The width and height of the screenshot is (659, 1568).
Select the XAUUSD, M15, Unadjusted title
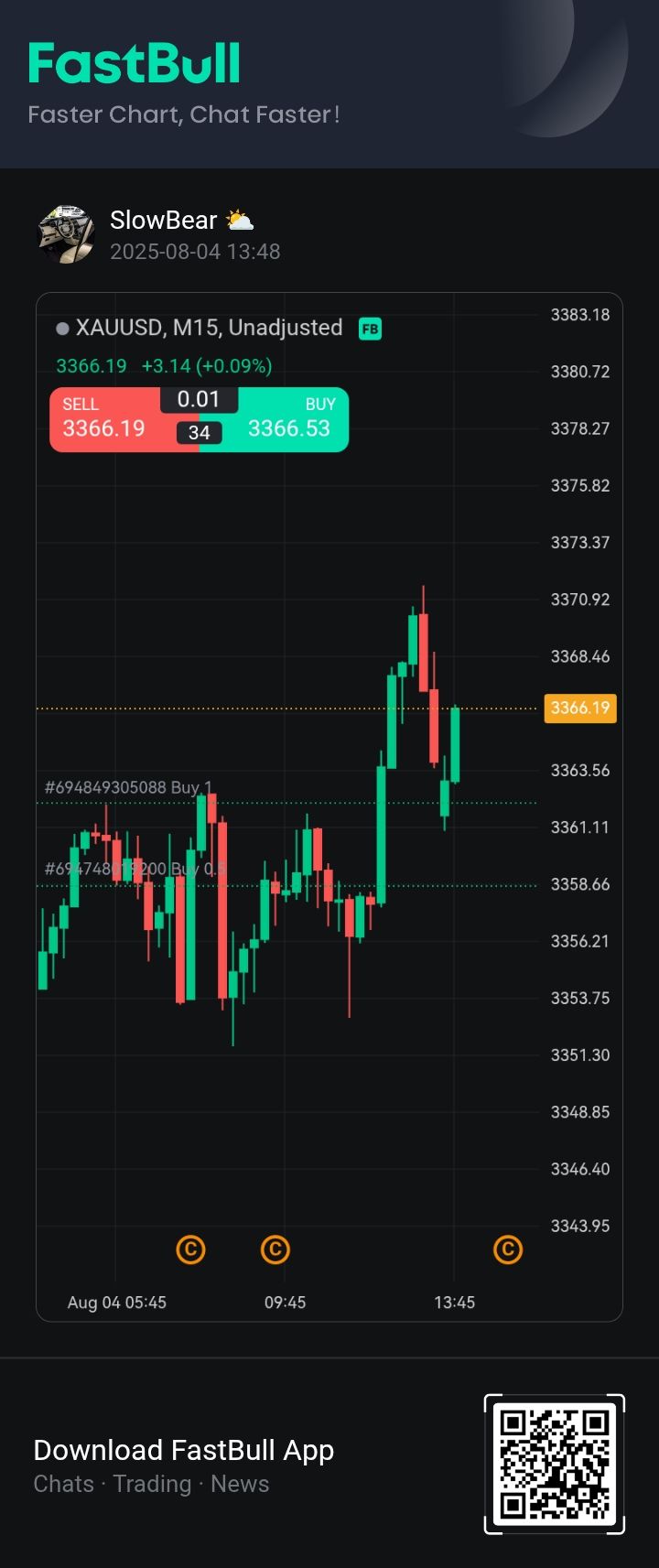click(x=209, y=328)
